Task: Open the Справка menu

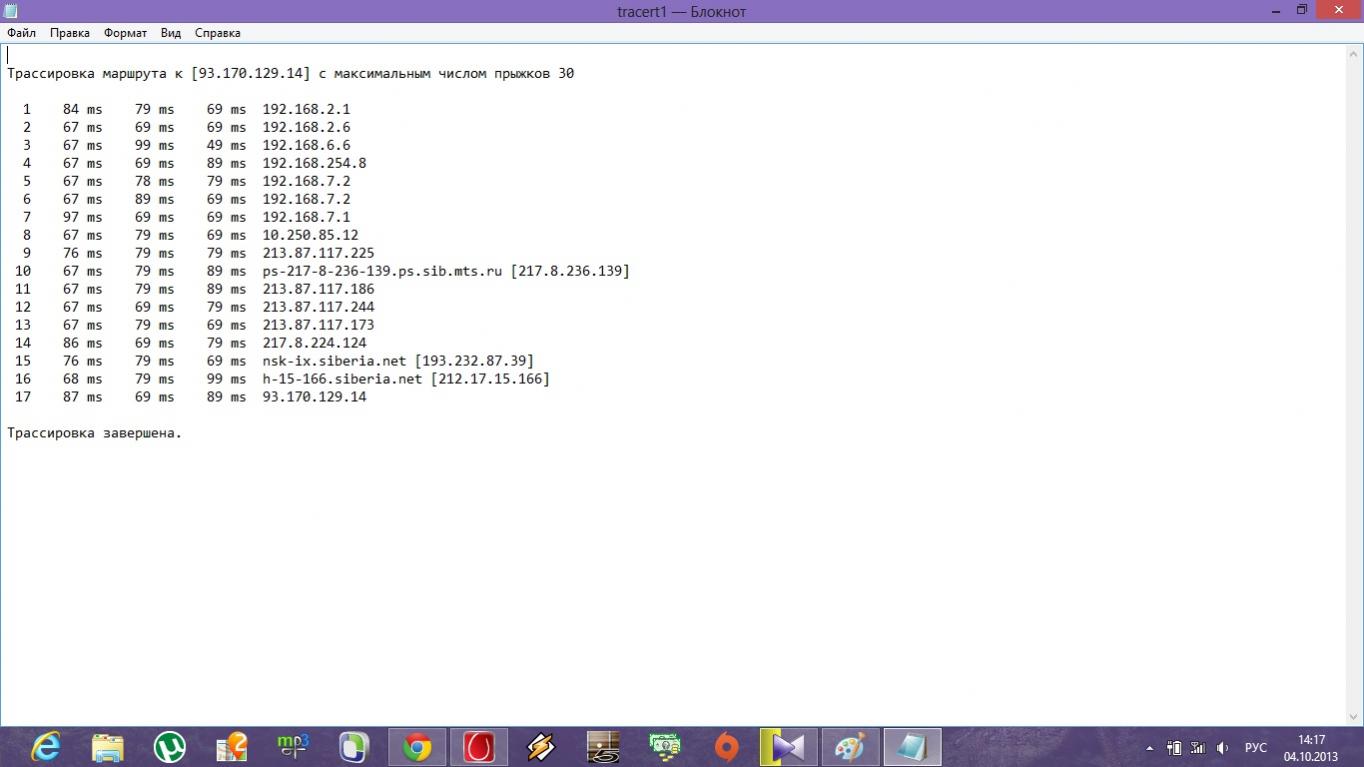Action: point(217,33)
